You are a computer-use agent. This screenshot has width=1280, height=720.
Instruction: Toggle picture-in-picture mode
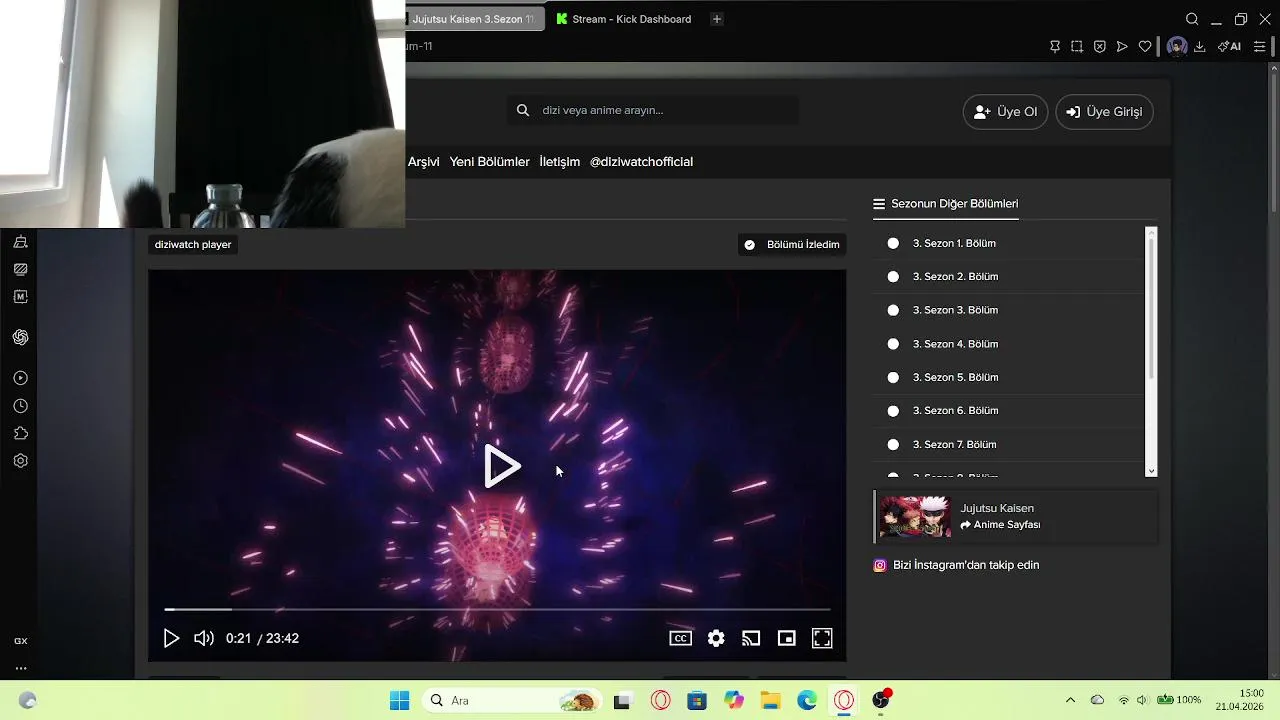coord(787,638)
